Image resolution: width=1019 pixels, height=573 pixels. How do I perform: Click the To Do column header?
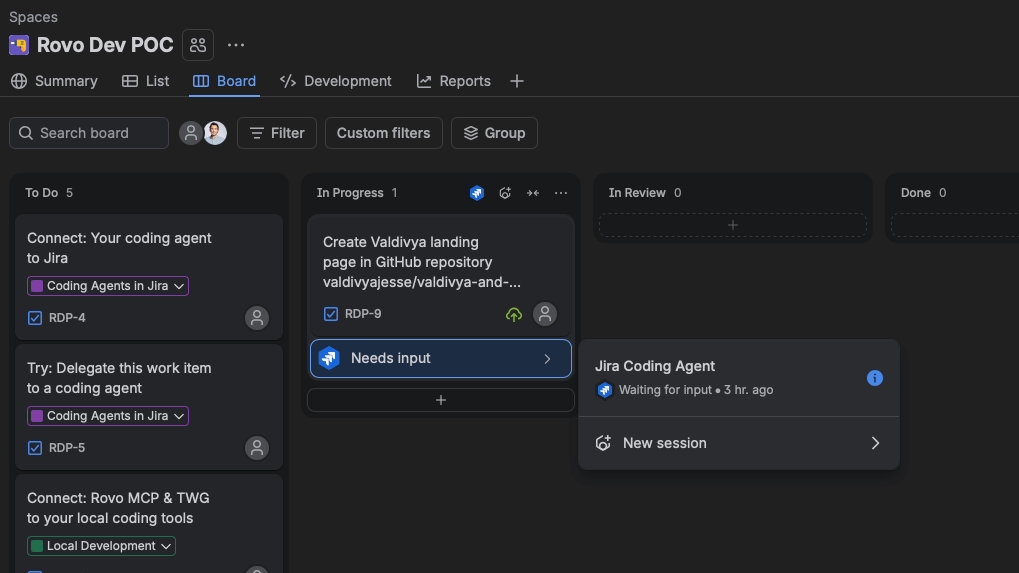[42, 193]
